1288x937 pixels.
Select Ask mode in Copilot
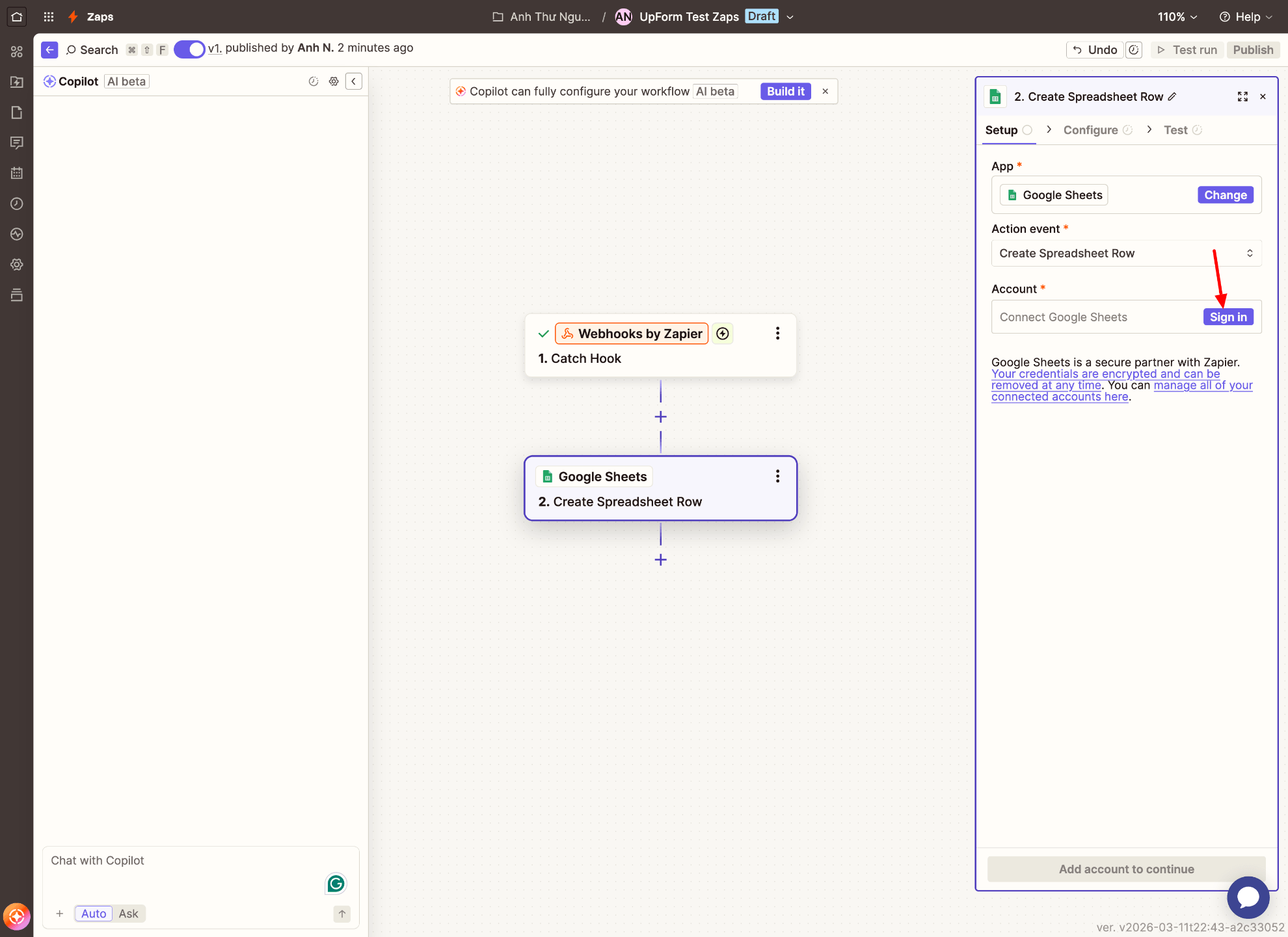point(128,914)
